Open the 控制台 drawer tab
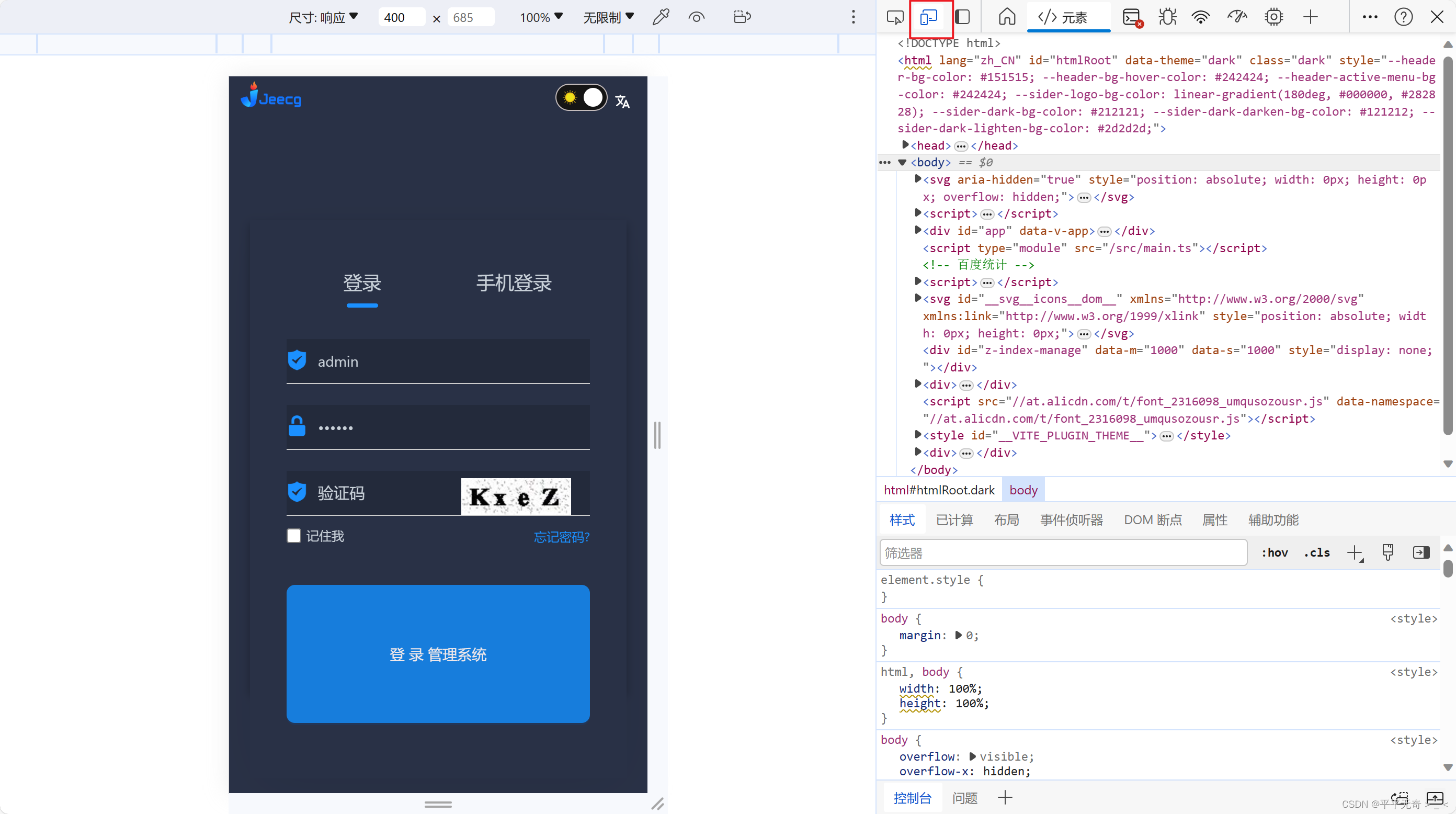This screenshot has height=814, width=1456. 912,798
